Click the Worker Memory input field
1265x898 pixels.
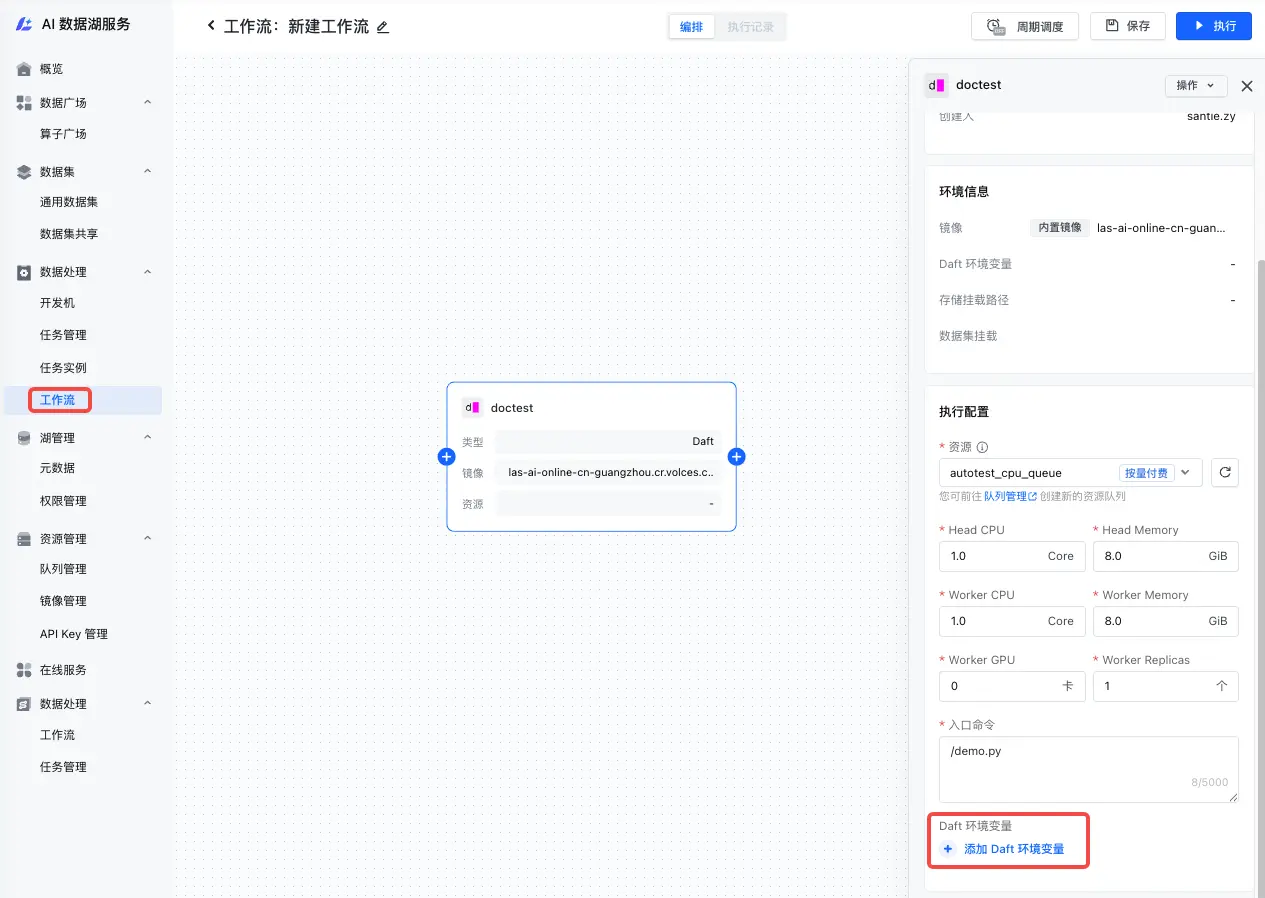[x=1166, y=621]
